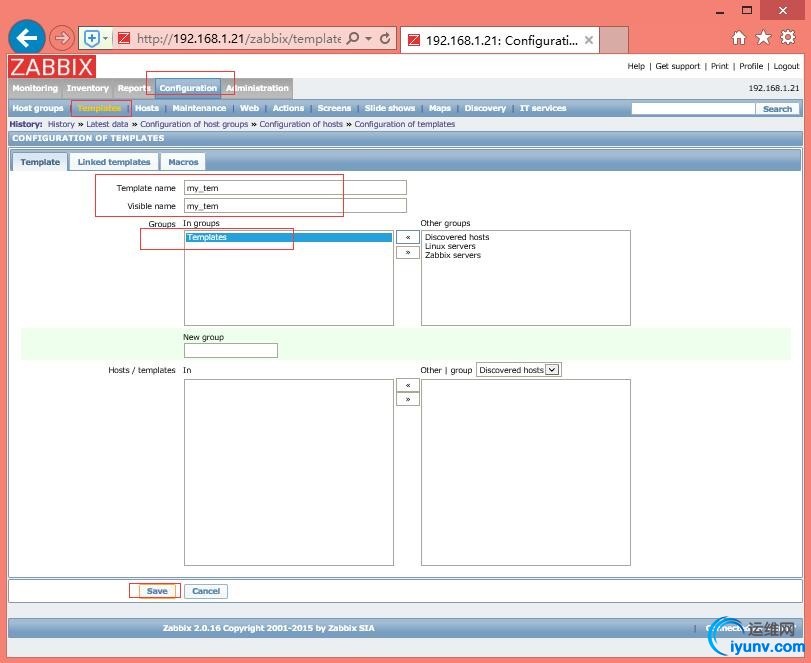Click the browser back arrow button
The image size is (811, 663).
click(27, 37)
